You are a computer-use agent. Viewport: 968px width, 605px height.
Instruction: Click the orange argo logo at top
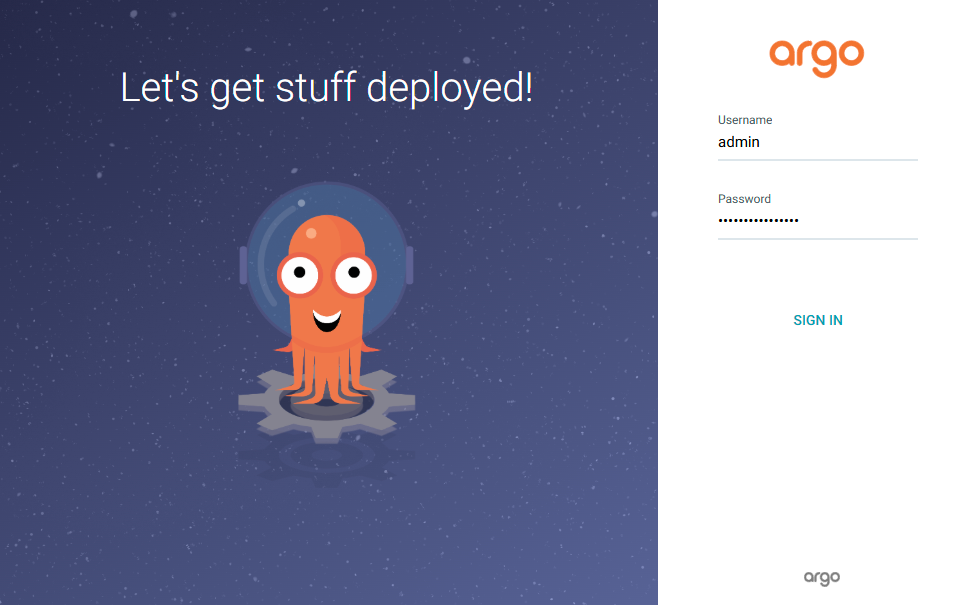click(816, 58)
